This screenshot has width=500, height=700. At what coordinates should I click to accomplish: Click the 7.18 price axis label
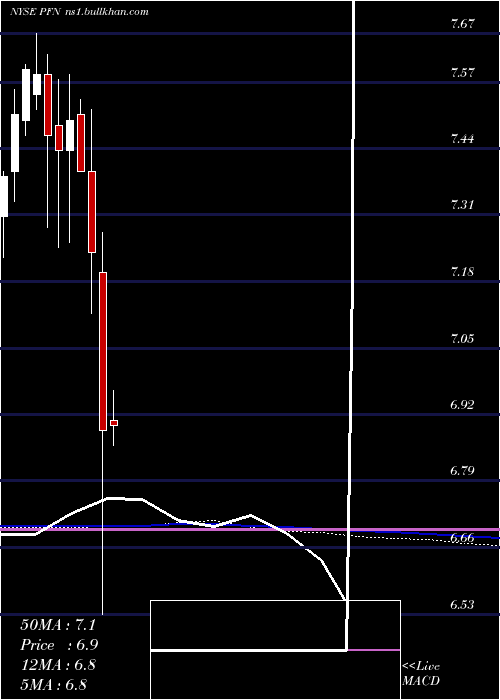coord(462,272)
